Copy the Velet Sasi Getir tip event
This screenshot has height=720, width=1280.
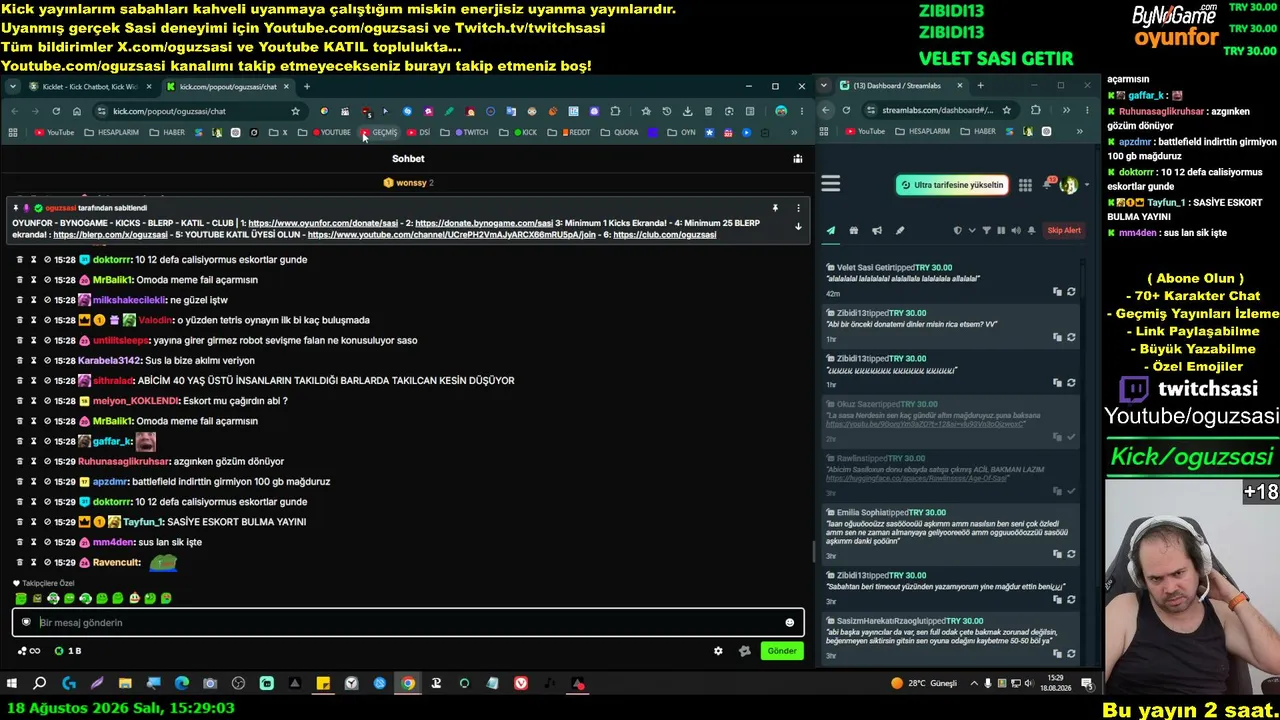pyautogui.click(x=1057, y=292)
